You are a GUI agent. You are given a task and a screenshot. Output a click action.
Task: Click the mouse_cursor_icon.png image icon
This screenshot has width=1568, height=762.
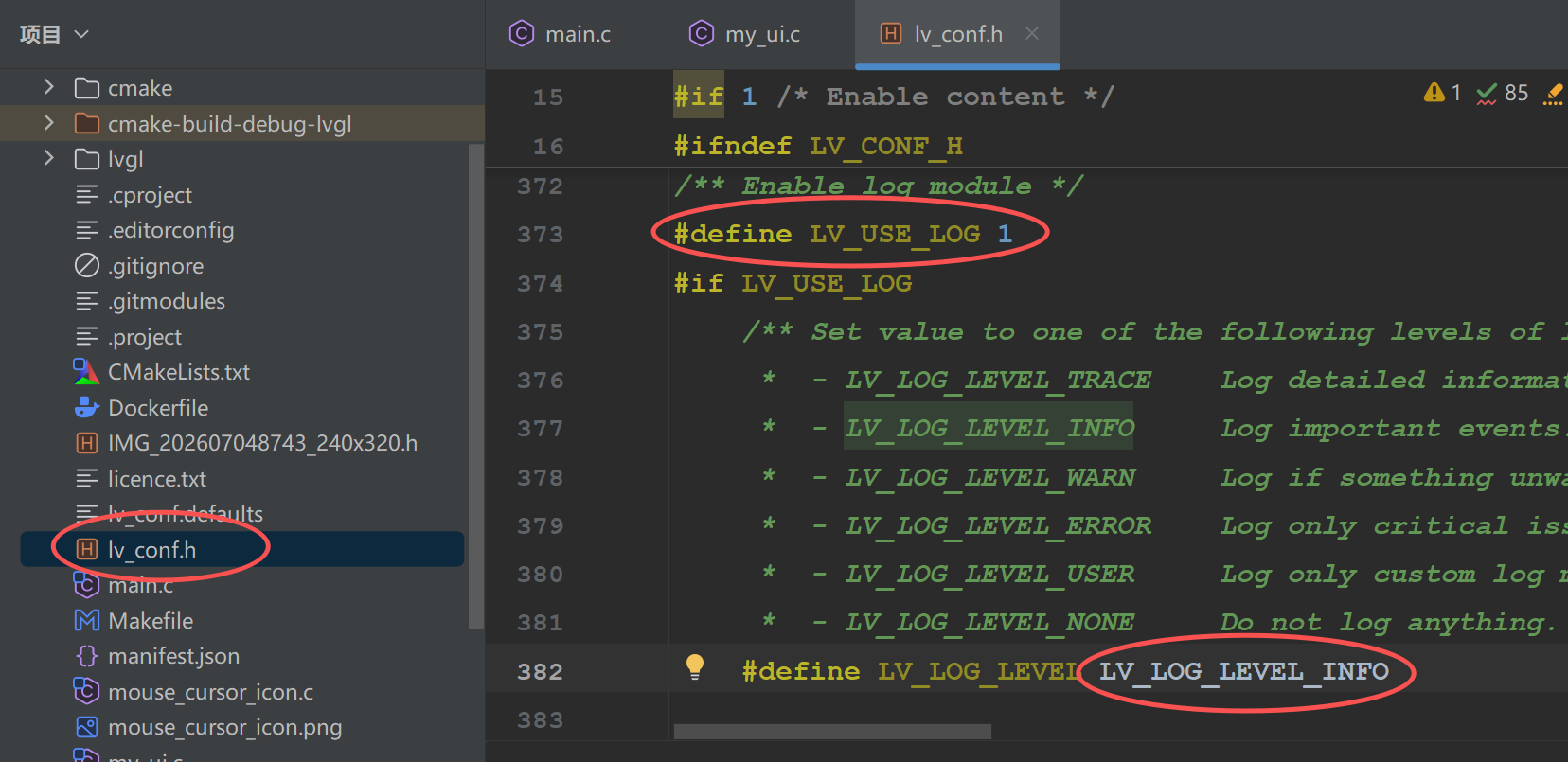[x=87, y=727]
